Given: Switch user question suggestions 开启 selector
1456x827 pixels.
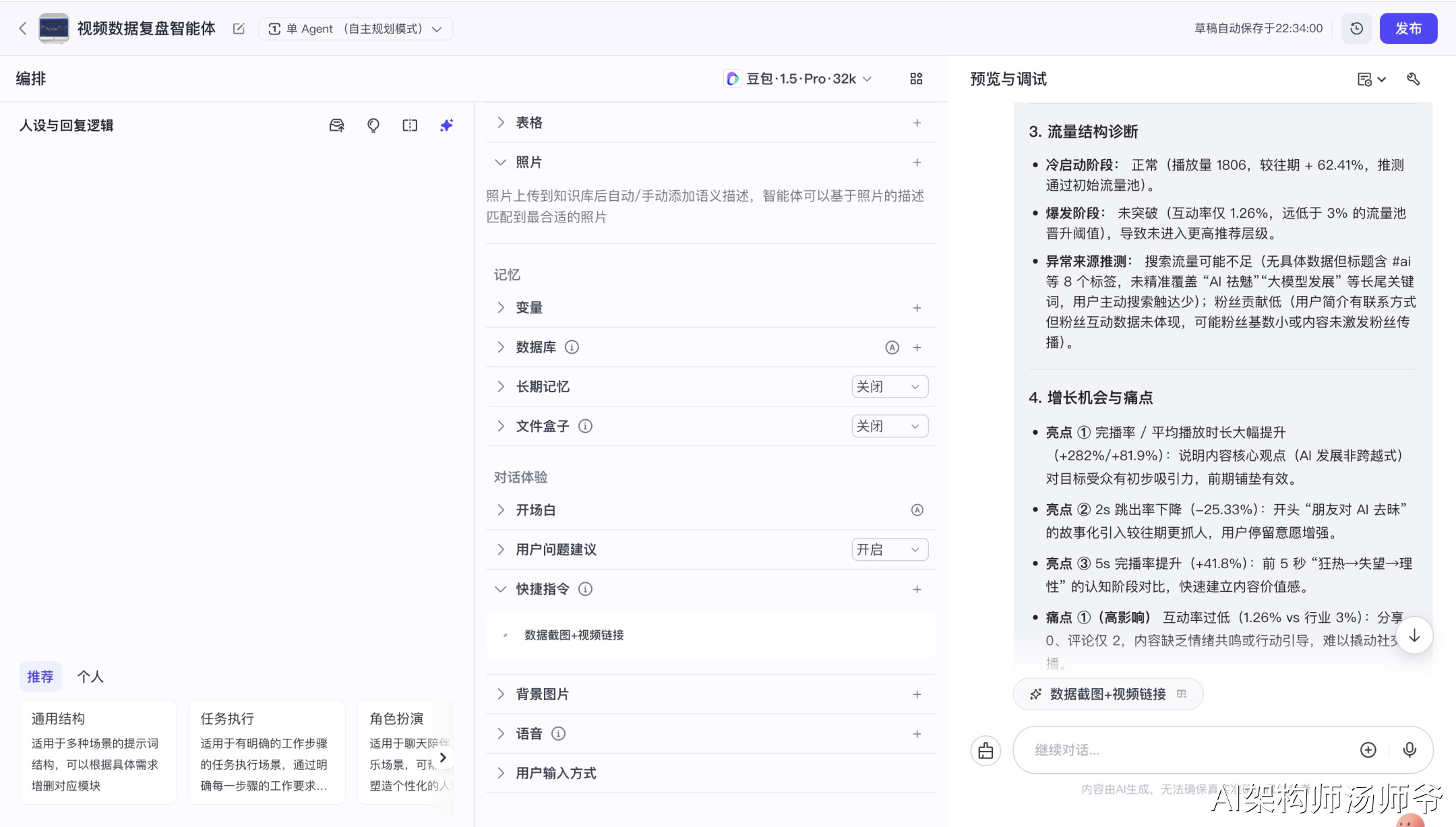Looking at the screenshot, I should click(x=889, y=549).
